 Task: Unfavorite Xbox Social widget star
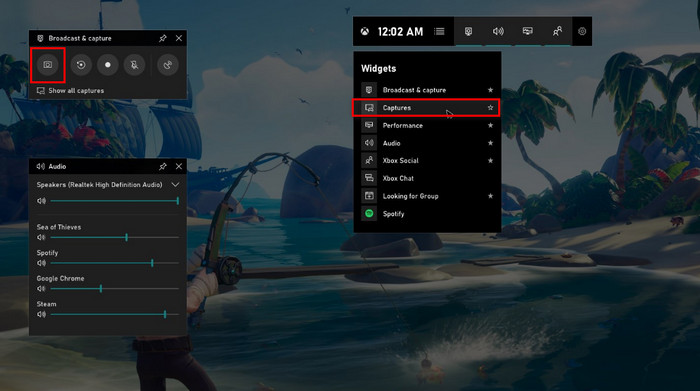tap(490, 161)
